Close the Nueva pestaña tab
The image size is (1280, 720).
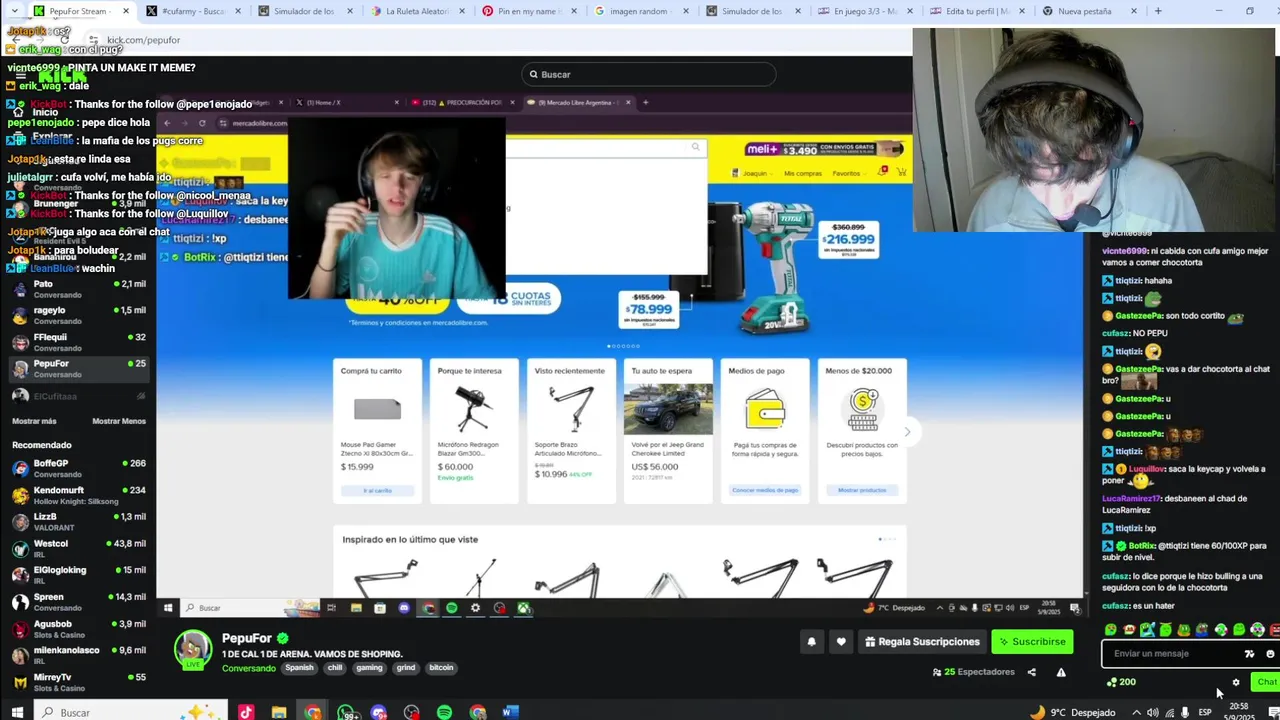[1134, 11]
